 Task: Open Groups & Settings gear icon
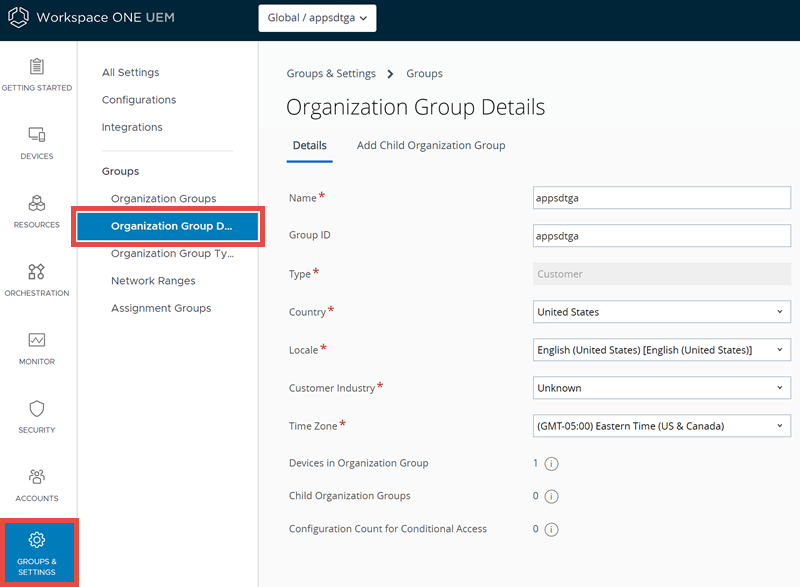[37, 540]
